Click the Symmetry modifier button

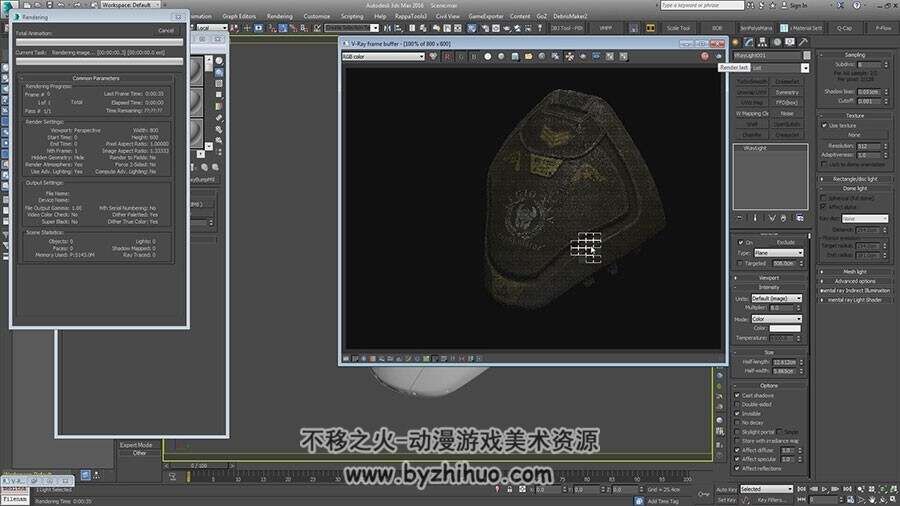pyautogui.click(x=787, y=92)
